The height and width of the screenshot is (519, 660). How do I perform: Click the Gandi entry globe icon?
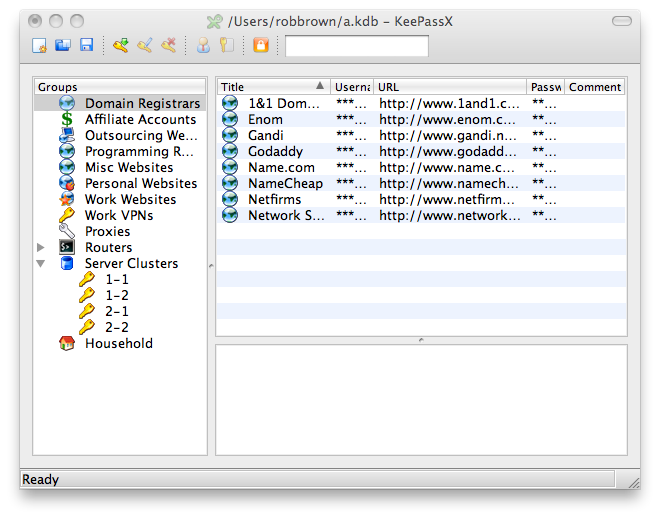(230, 135)
